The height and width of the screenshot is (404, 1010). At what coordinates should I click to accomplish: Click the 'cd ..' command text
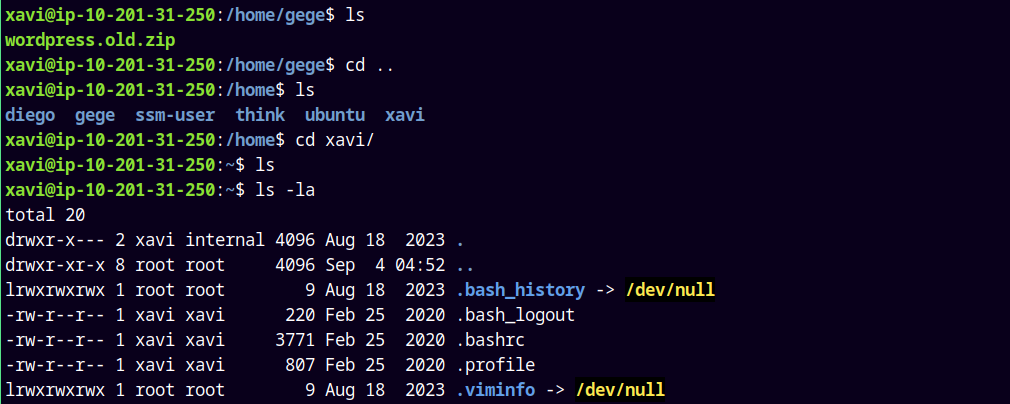(x=370, y=65)
